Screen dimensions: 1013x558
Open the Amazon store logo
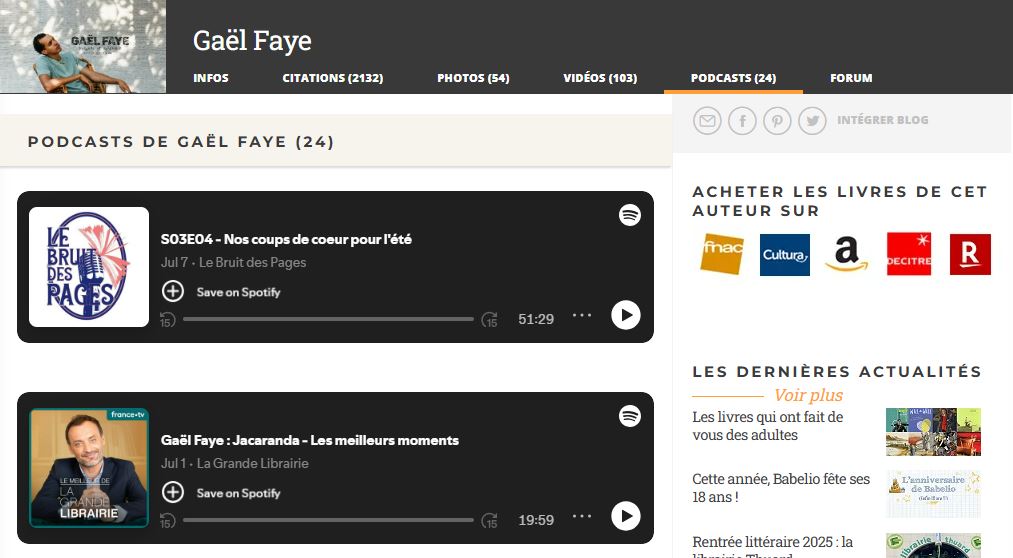click(x=846, y=253)
